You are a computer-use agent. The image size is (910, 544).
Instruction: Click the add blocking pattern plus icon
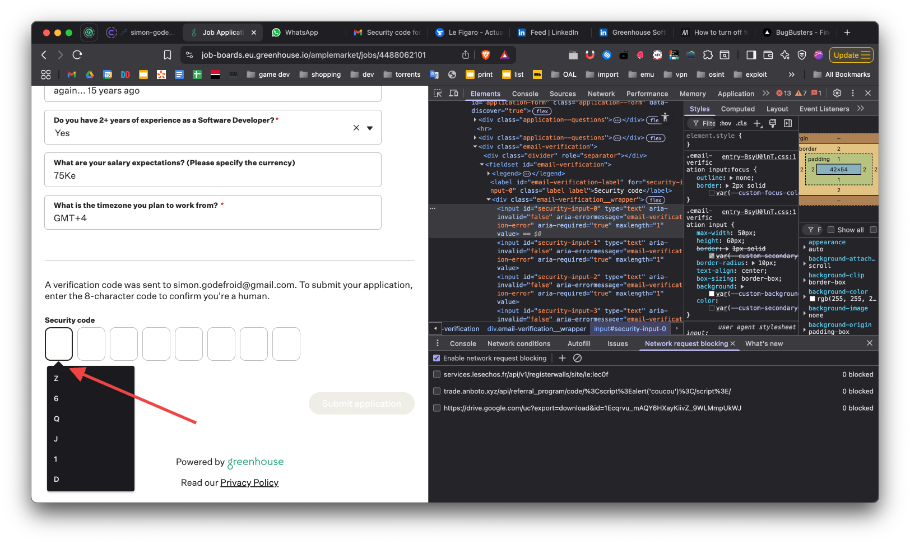click(x=562, y=358)
